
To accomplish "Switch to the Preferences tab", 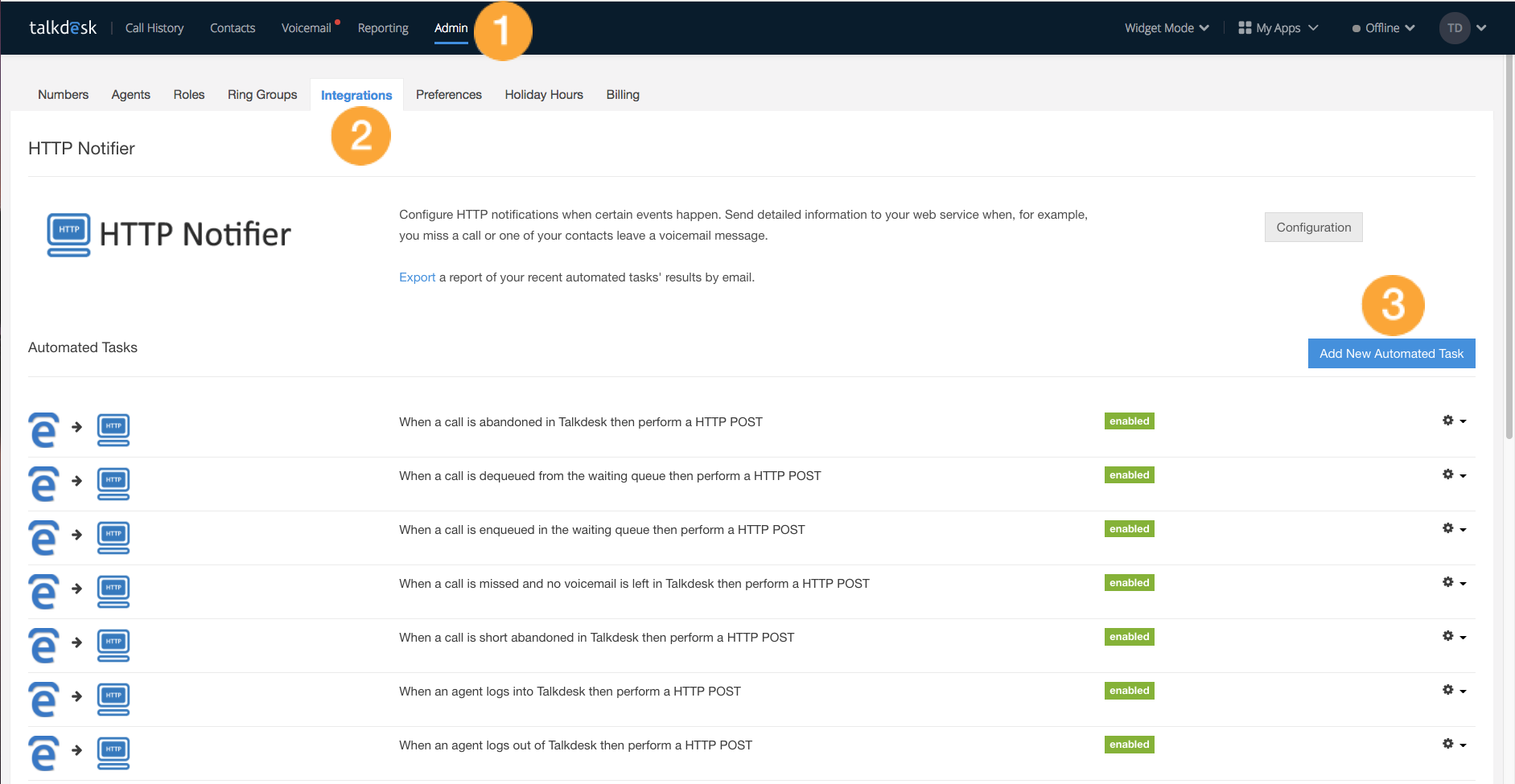I will (x=448, y=94).
